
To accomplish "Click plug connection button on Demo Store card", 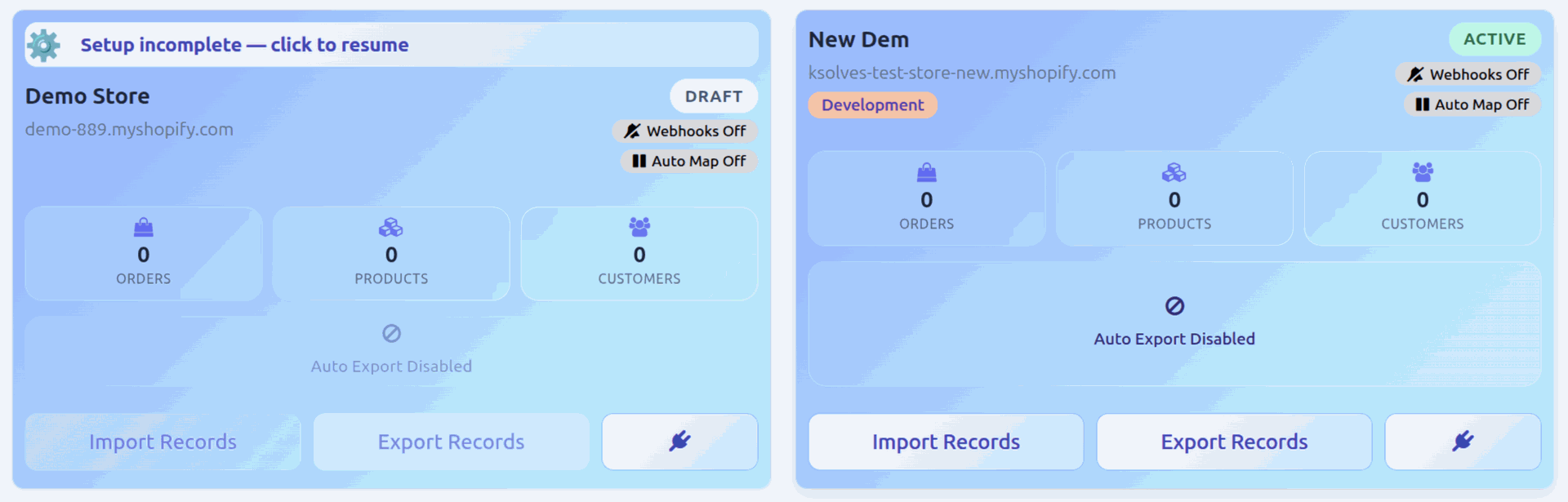I will tap(679, 442).
